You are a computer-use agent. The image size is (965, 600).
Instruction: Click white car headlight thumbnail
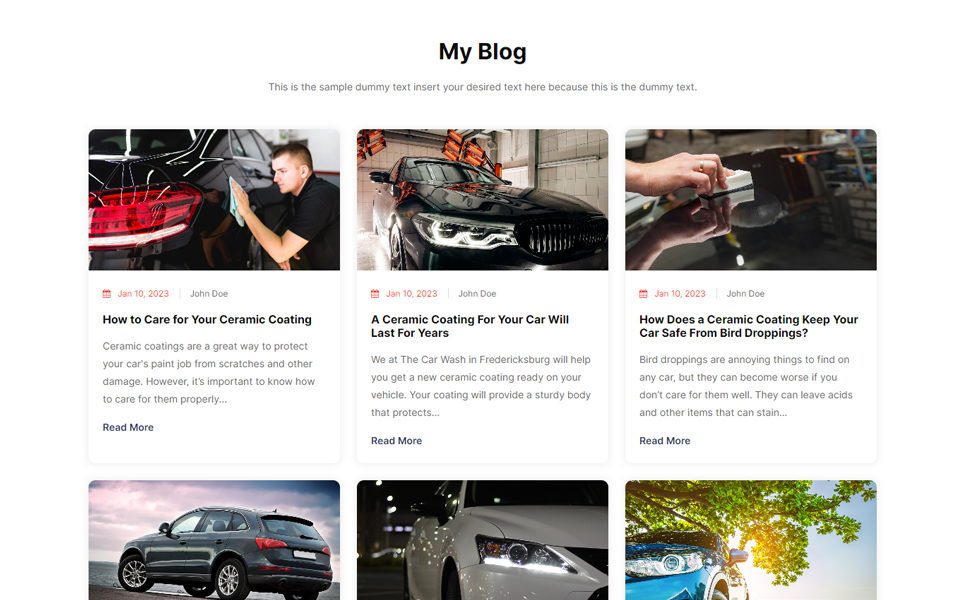[482, 540]
